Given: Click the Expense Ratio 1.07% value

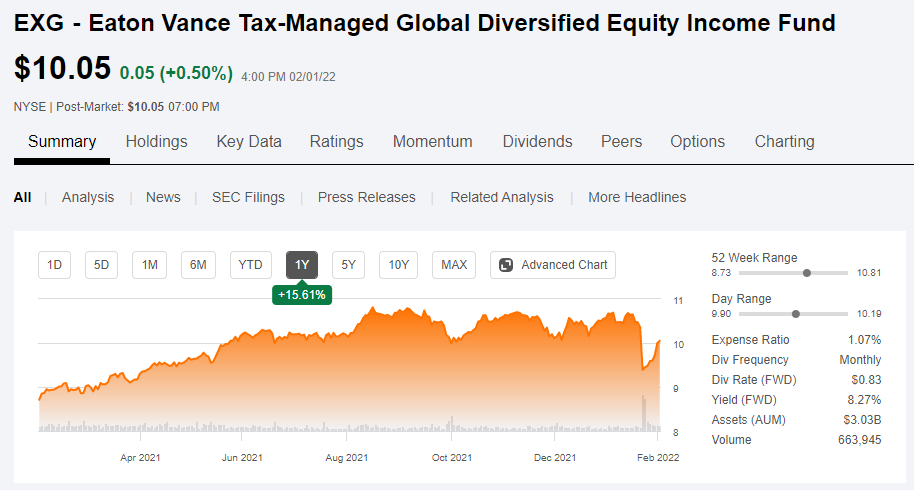Looking at the screenshot, I should pos(864,340).
